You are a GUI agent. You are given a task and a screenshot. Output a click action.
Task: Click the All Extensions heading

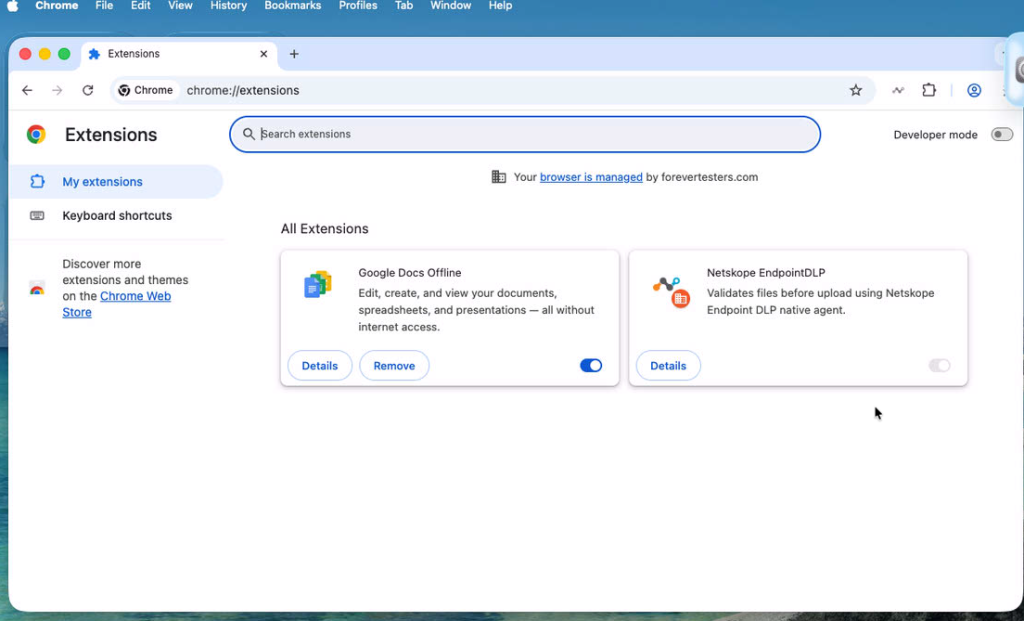tap(325, 229)
